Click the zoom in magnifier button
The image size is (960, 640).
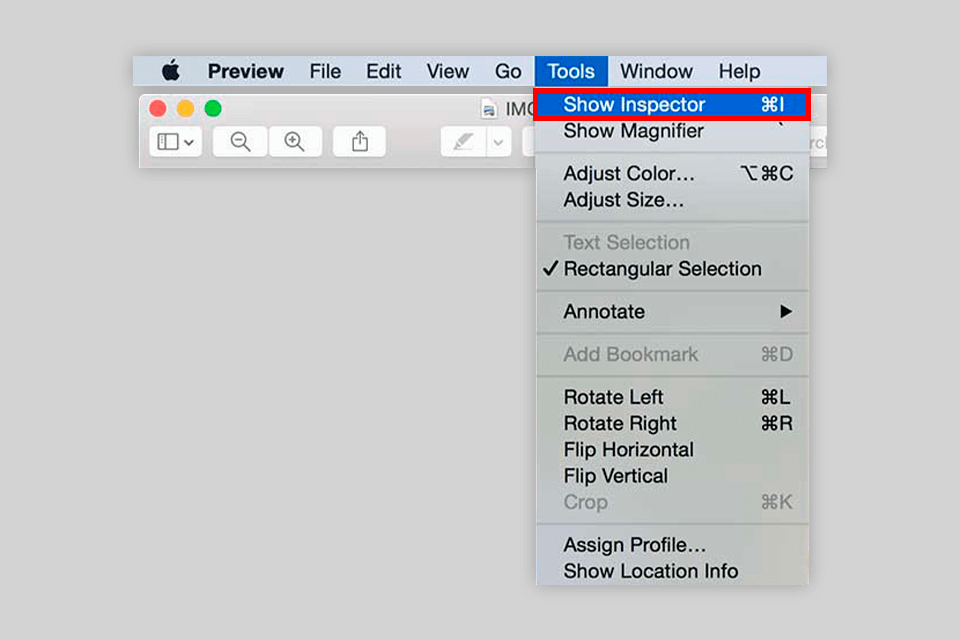294,142
